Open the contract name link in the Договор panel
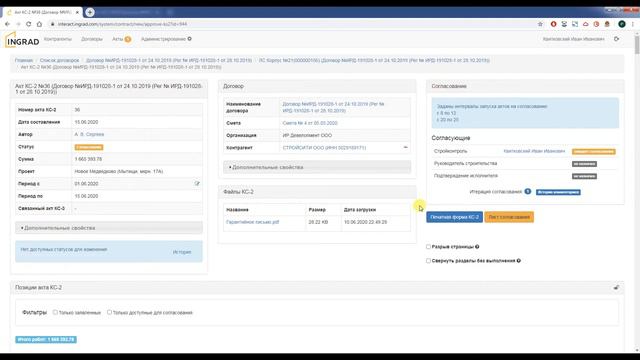 pyautogui.click(x=333, y=107)
